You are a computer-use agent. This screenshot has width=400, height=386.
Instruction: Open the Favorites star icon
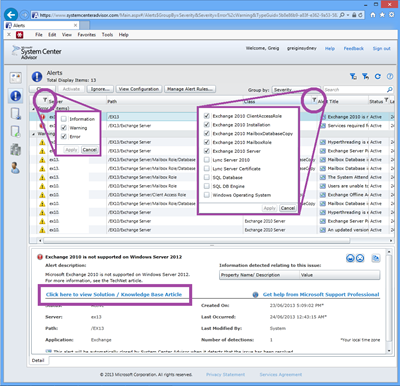click(x=382, y=15)
